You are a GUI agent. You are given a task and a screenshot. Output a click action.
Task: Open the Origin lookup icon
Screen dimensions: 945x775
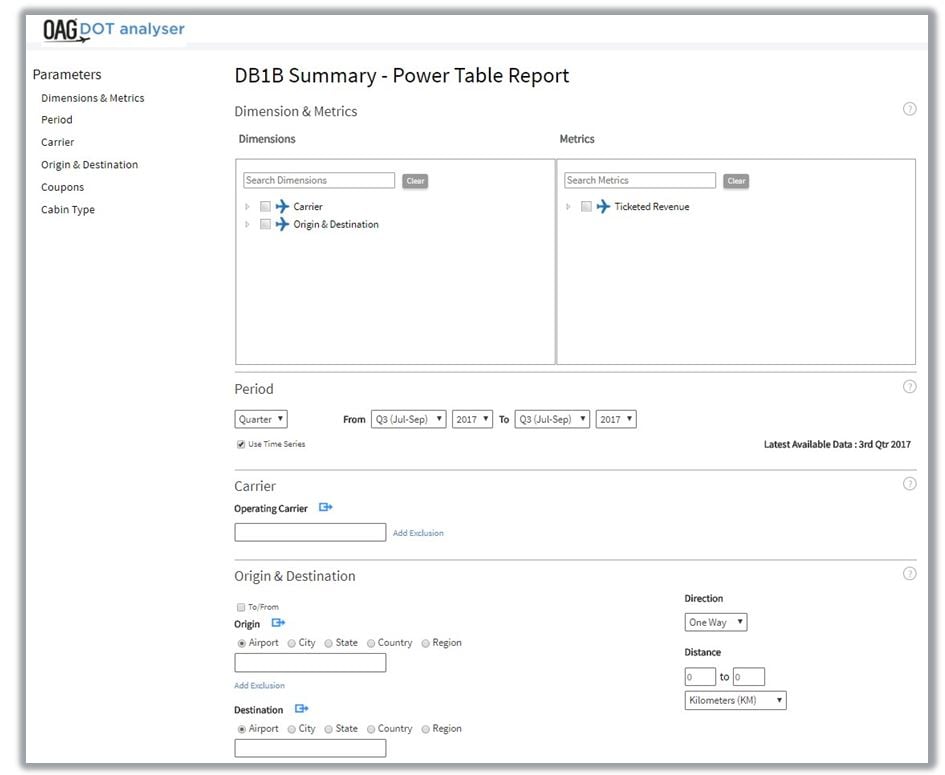278,623
